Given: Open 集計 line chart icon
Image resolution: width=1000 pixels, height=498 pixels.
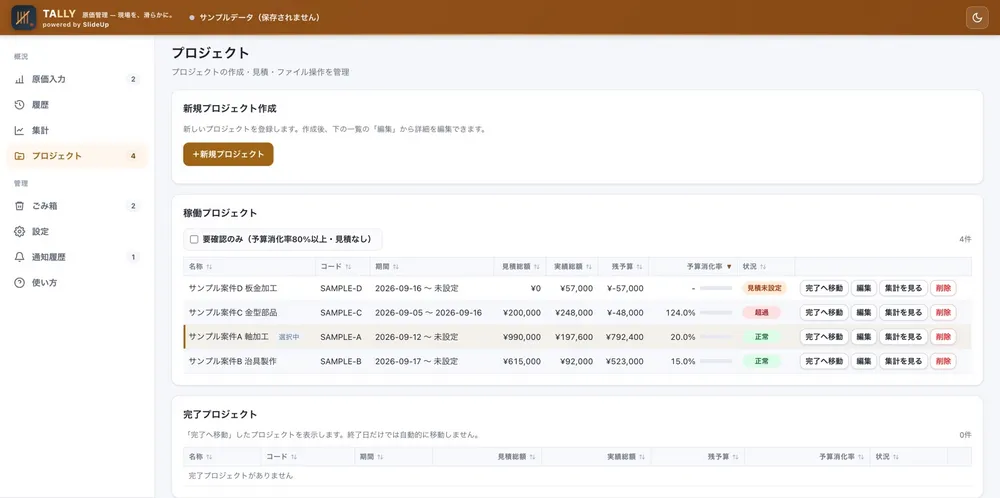Looking at the screenshot, I should [19, 131].
